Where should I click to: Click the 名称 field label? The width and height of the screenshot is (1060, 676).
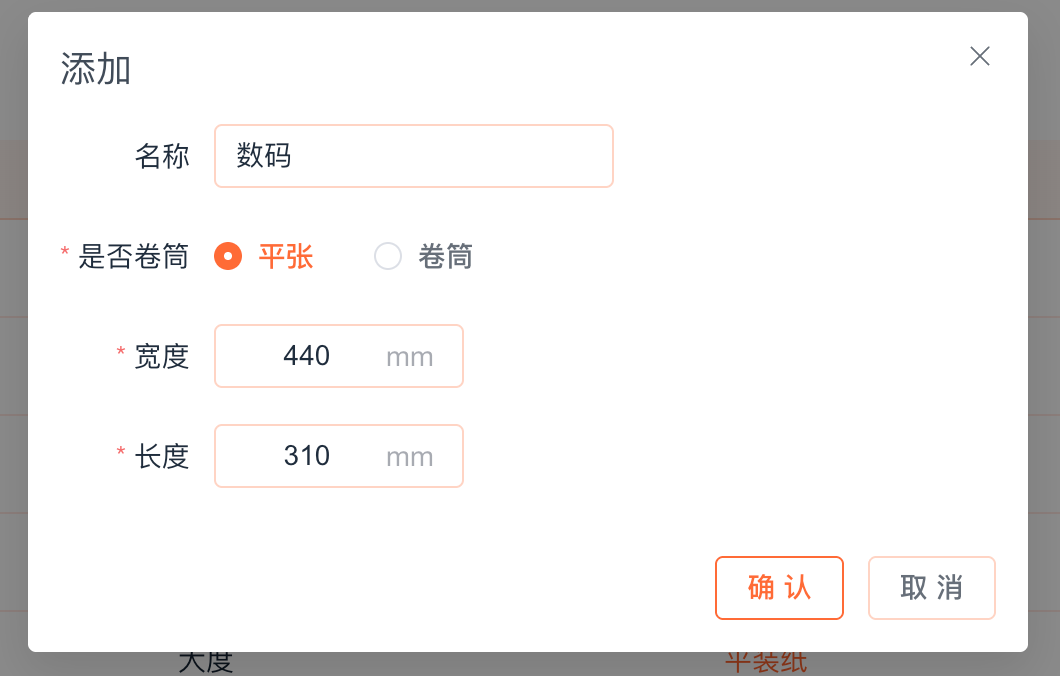coord(162,156)
